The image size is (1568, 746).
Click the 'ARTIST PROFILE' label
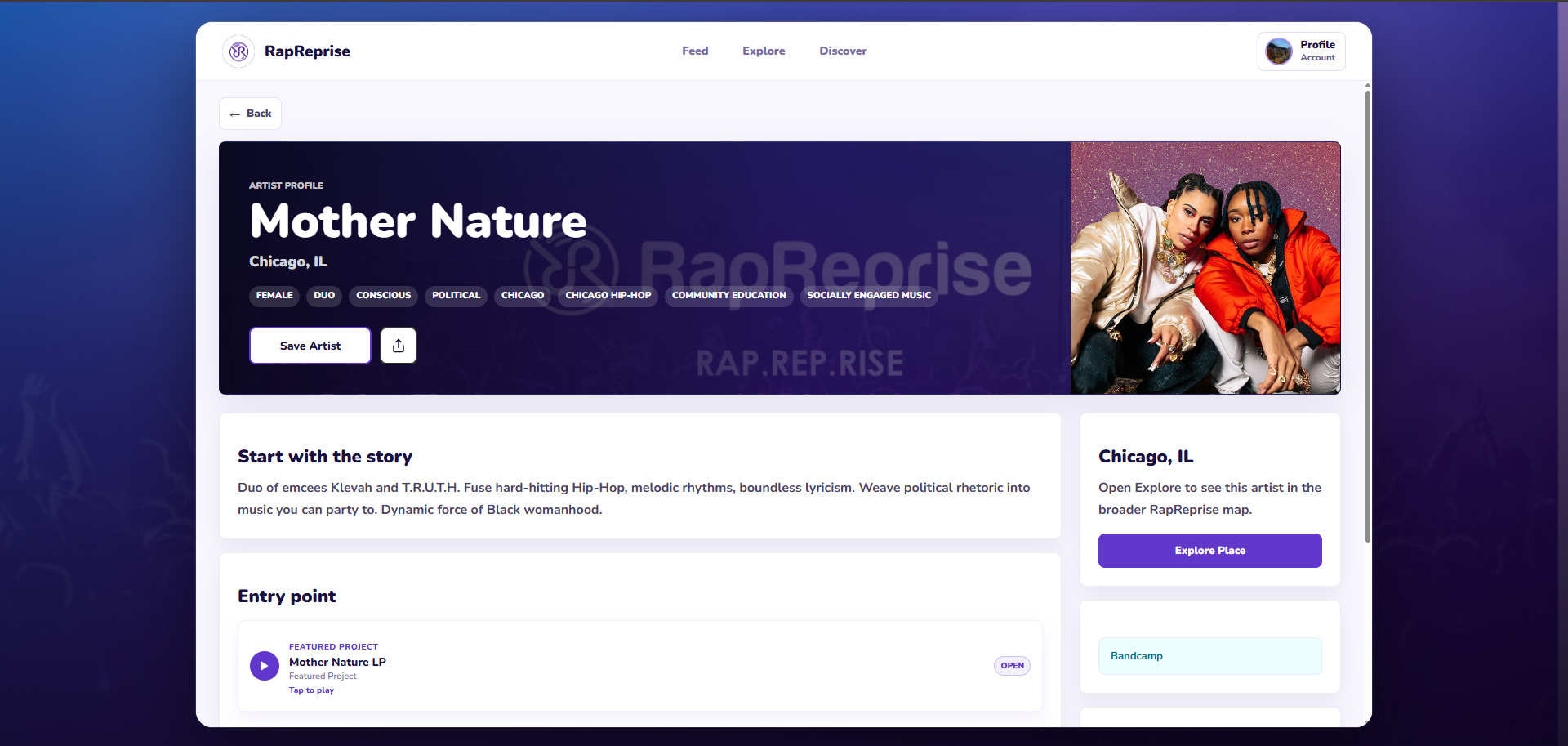286,185
